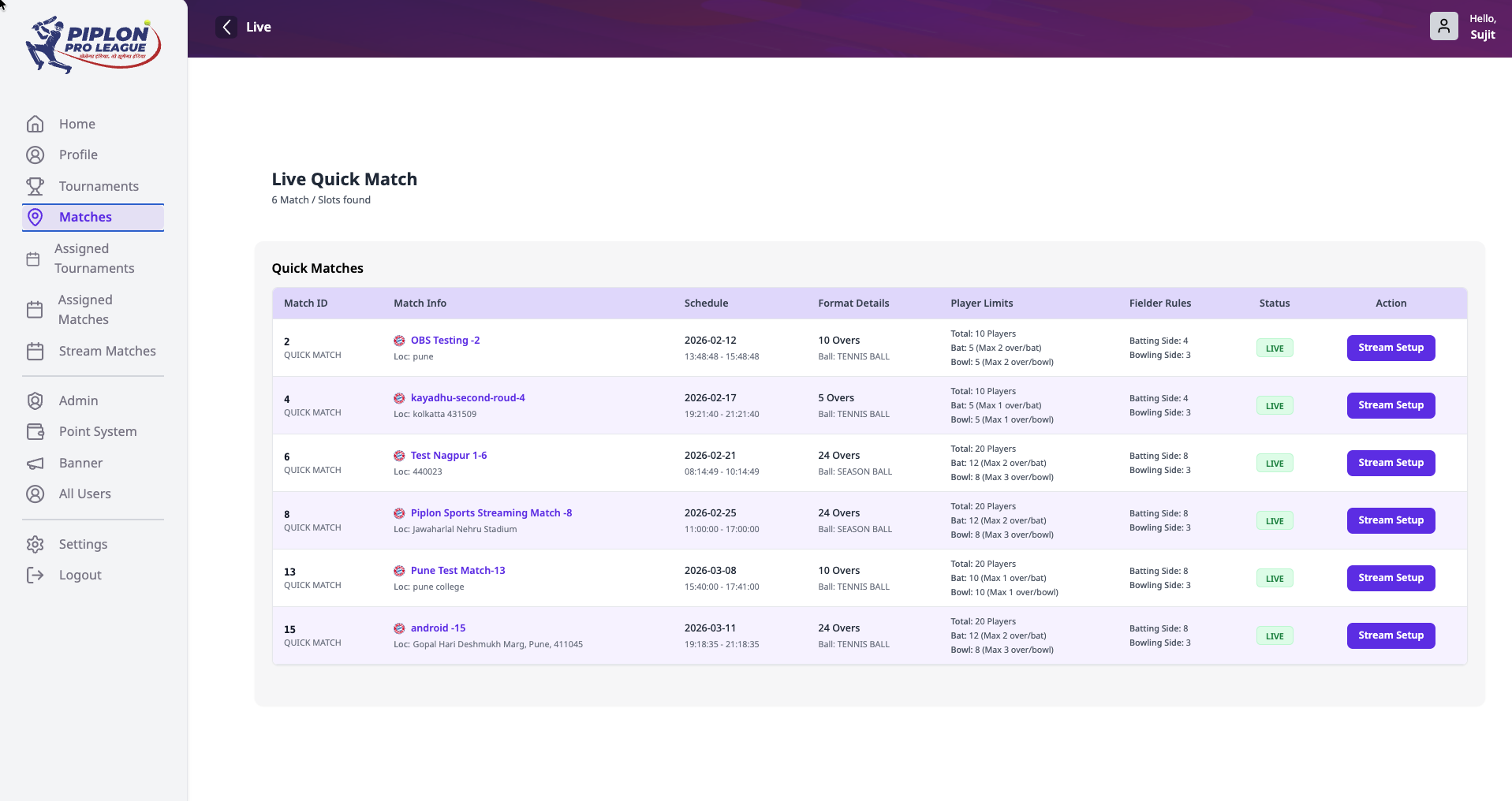Click the back arrow next to Live

(226, 27)
